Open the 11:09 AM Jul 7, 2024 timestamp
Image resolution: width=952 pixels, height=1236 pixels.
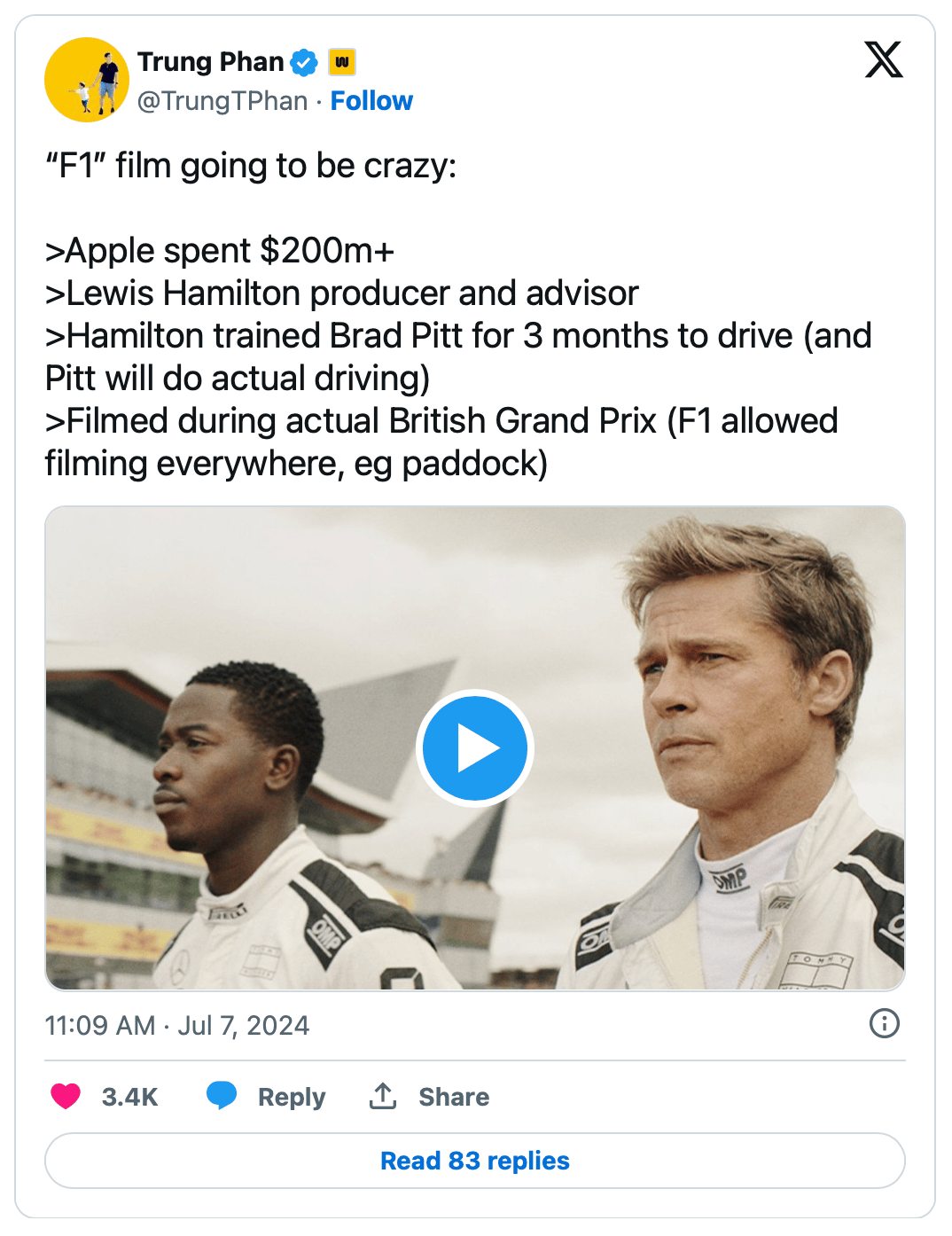[x=177, y=1026]
